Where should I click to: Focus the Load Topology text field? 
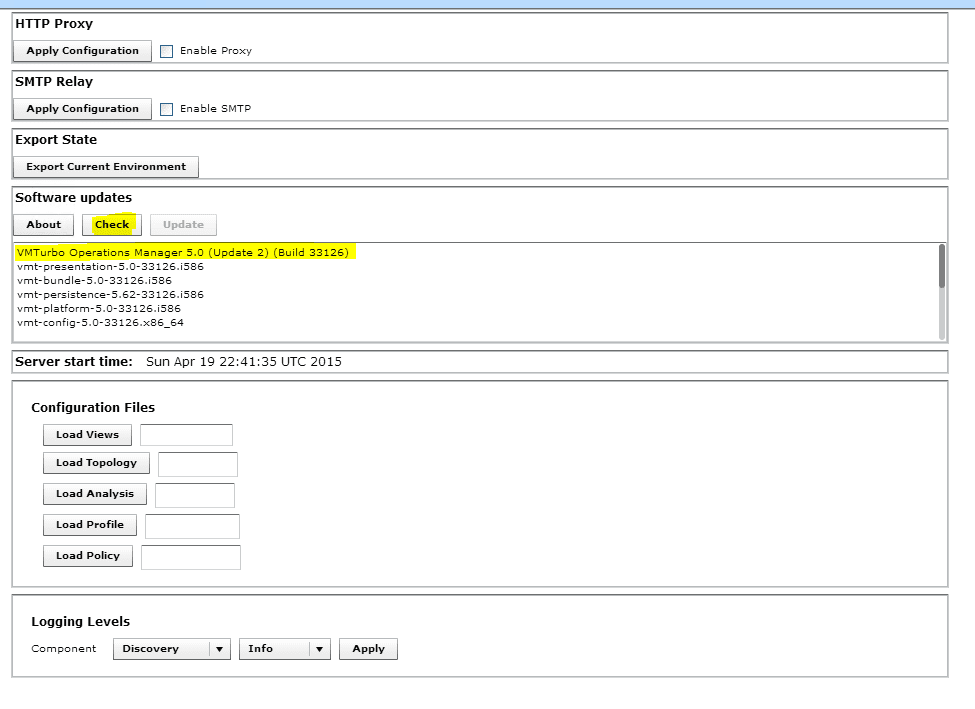[x=198, y=464]
